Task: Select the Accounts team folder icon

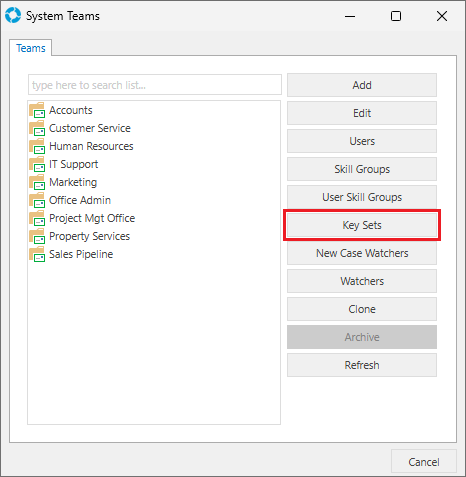Action: 37,110
